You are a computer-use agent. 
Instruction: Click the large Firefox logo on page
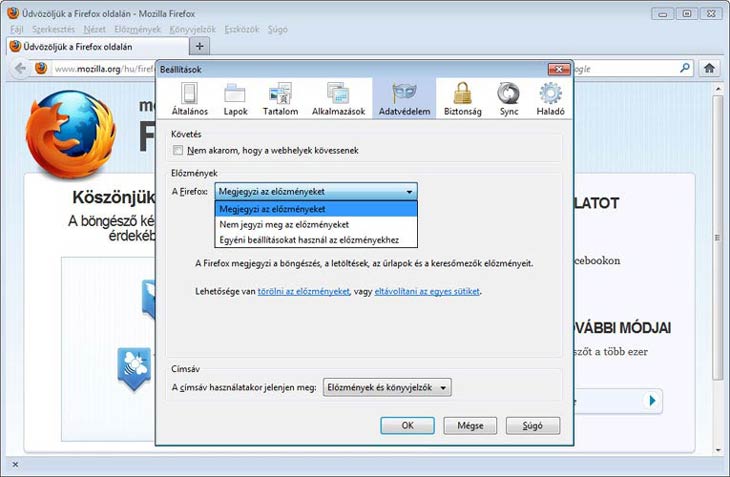(70, 134)
